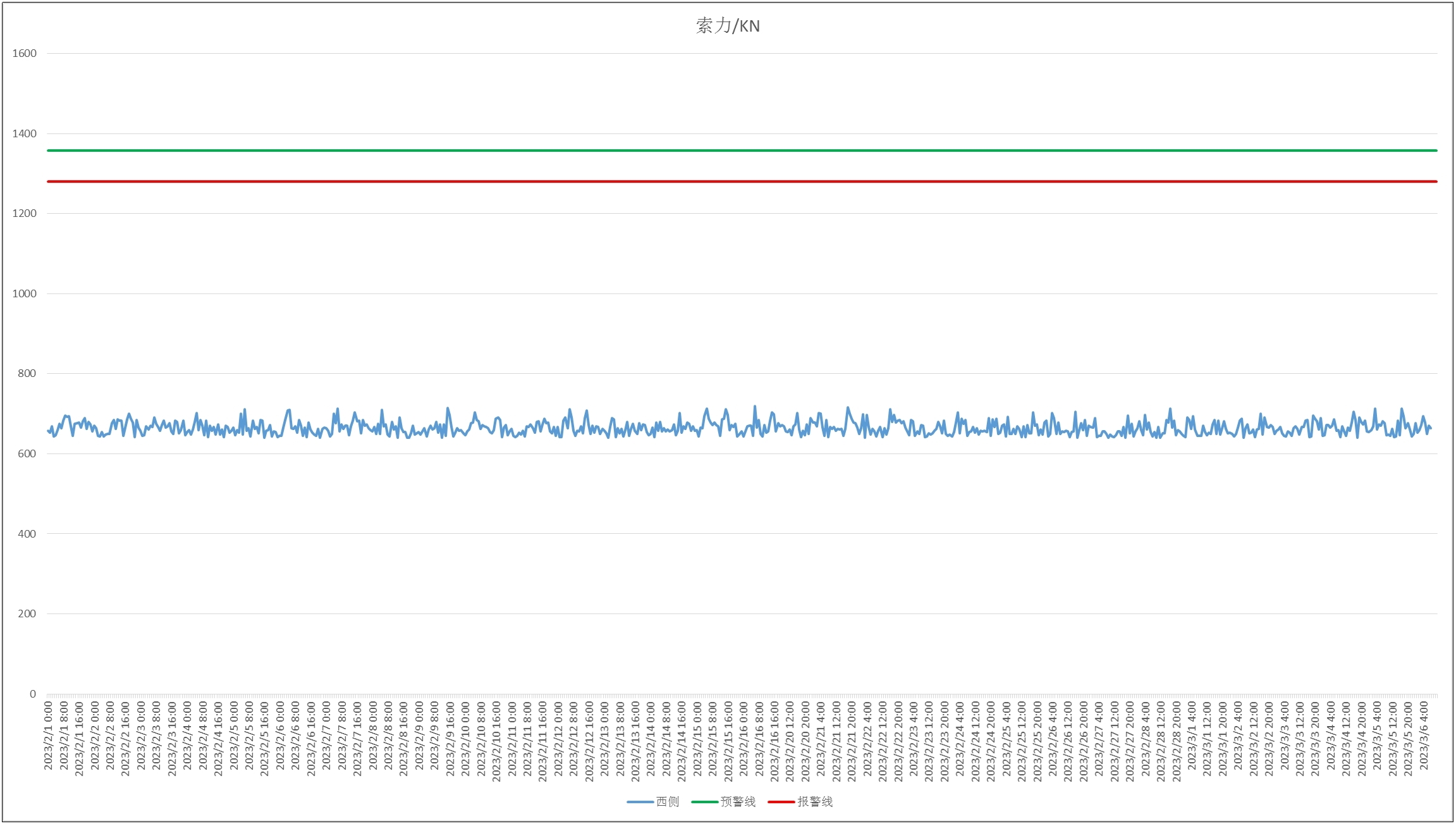Image resolution: width=1456 pixels, height=826 pixels.
Task: Select the 预警线 legend entry
Action: coord(723,802)
